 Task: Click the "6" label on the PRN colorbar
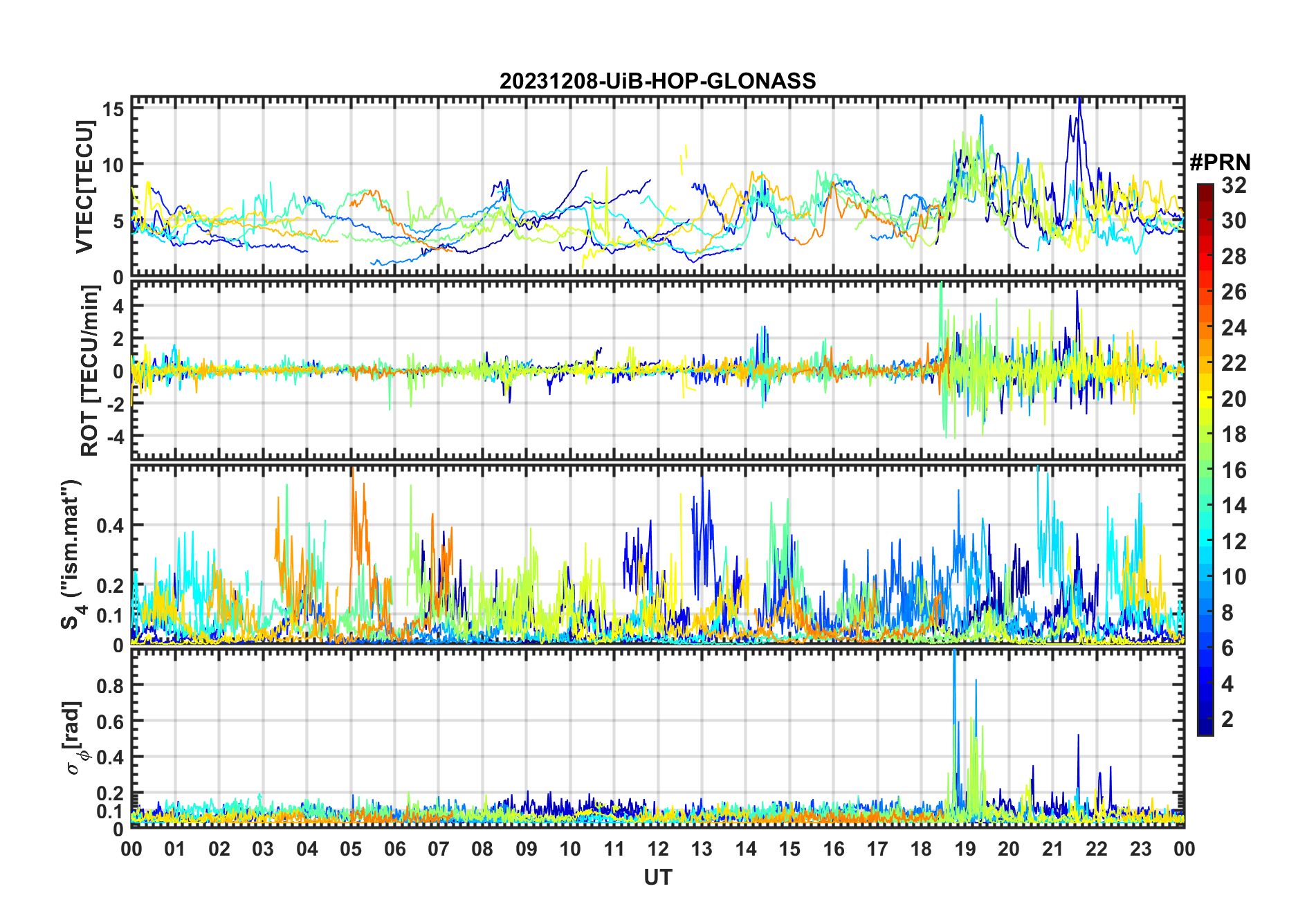[x=1228, y=648]
